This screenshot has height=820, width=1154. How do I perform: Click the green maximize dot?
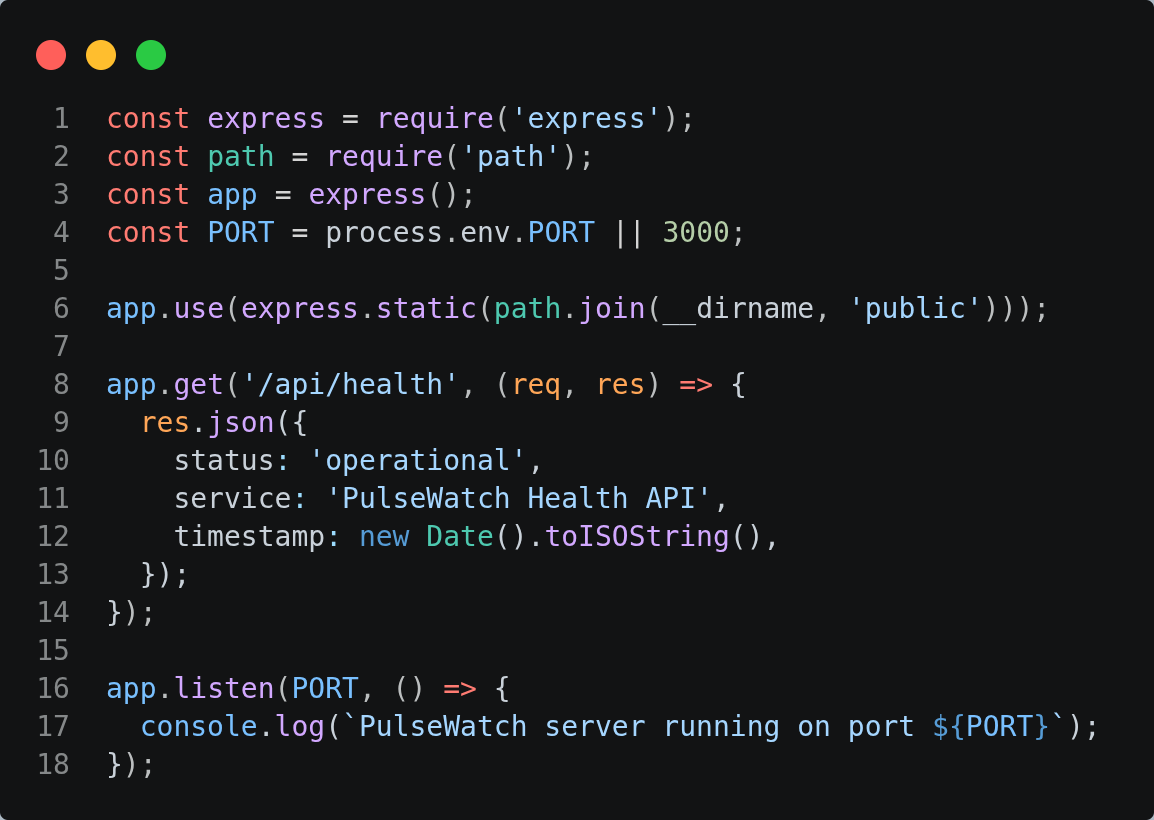[151, 55]
